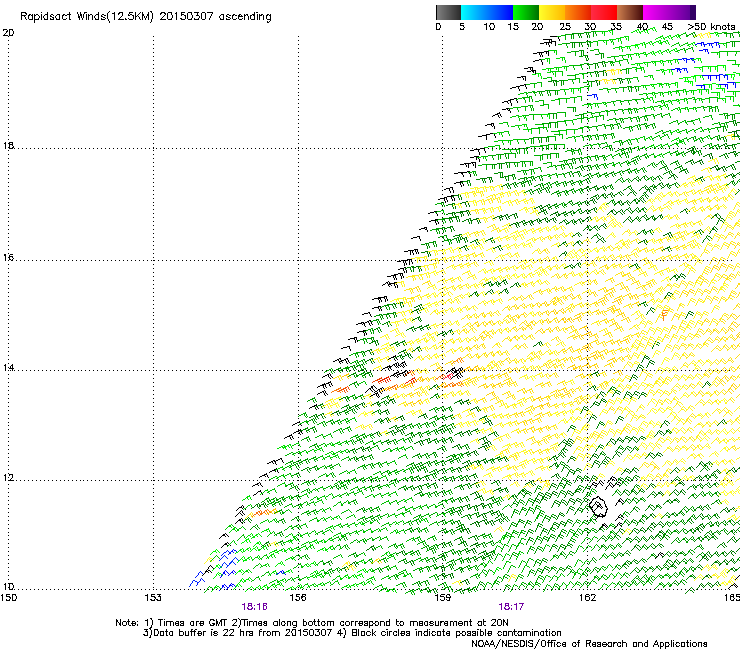Click the longitude label 150
740x650 pixels.
pyautogui.click(x=9, y=598)
